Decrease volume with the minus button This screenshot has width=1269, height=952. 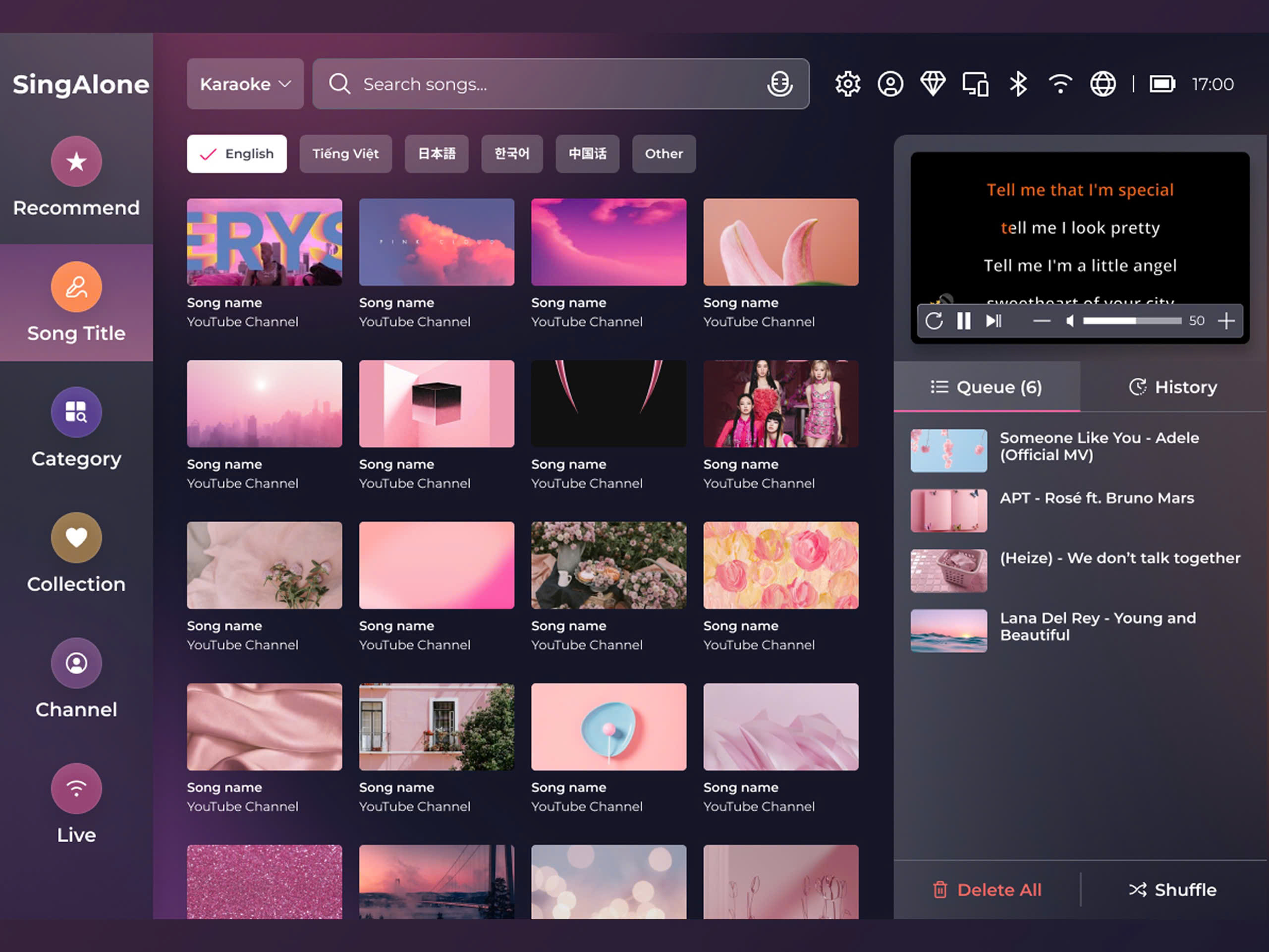1041,321
